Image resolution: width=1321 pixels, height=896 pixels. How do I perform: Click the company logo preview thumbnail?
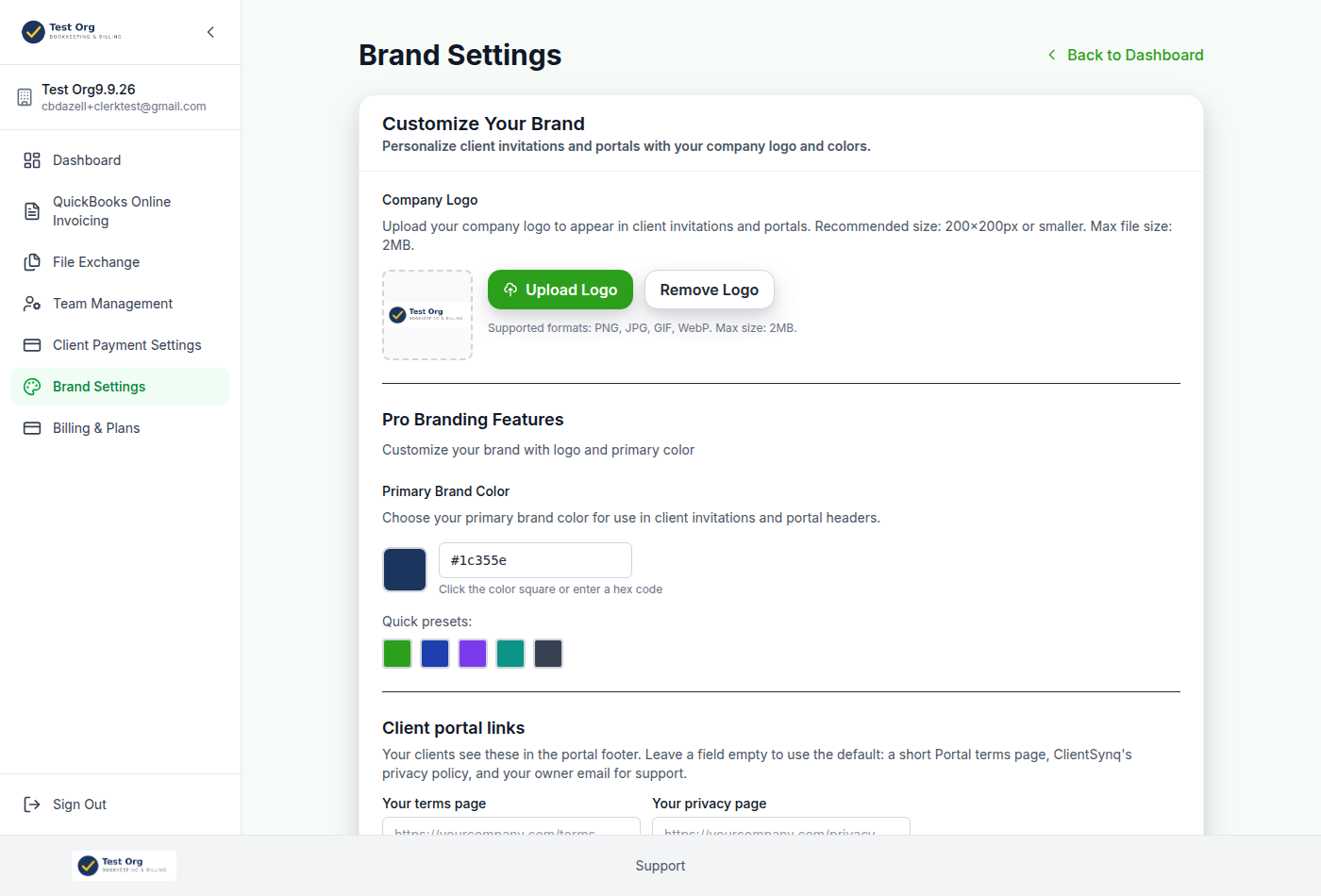tap(427, 315)
